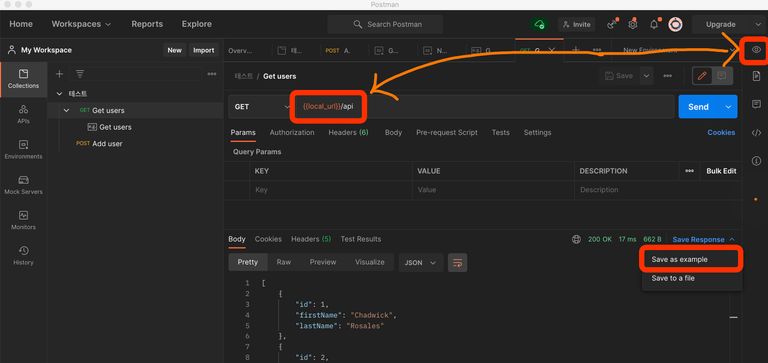Open the Mock Servers sidebar panel
The width and height of the screenshot is (768, 363).
(23, 185)
